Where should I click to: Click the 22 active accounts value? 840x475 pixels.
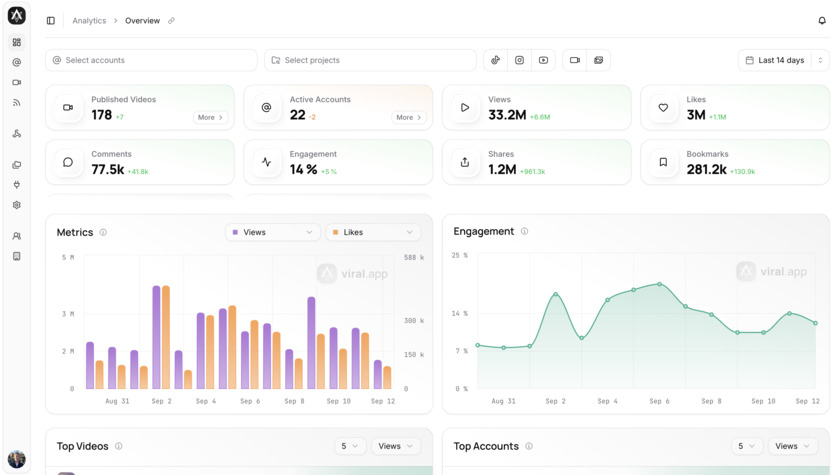[297, 115]
